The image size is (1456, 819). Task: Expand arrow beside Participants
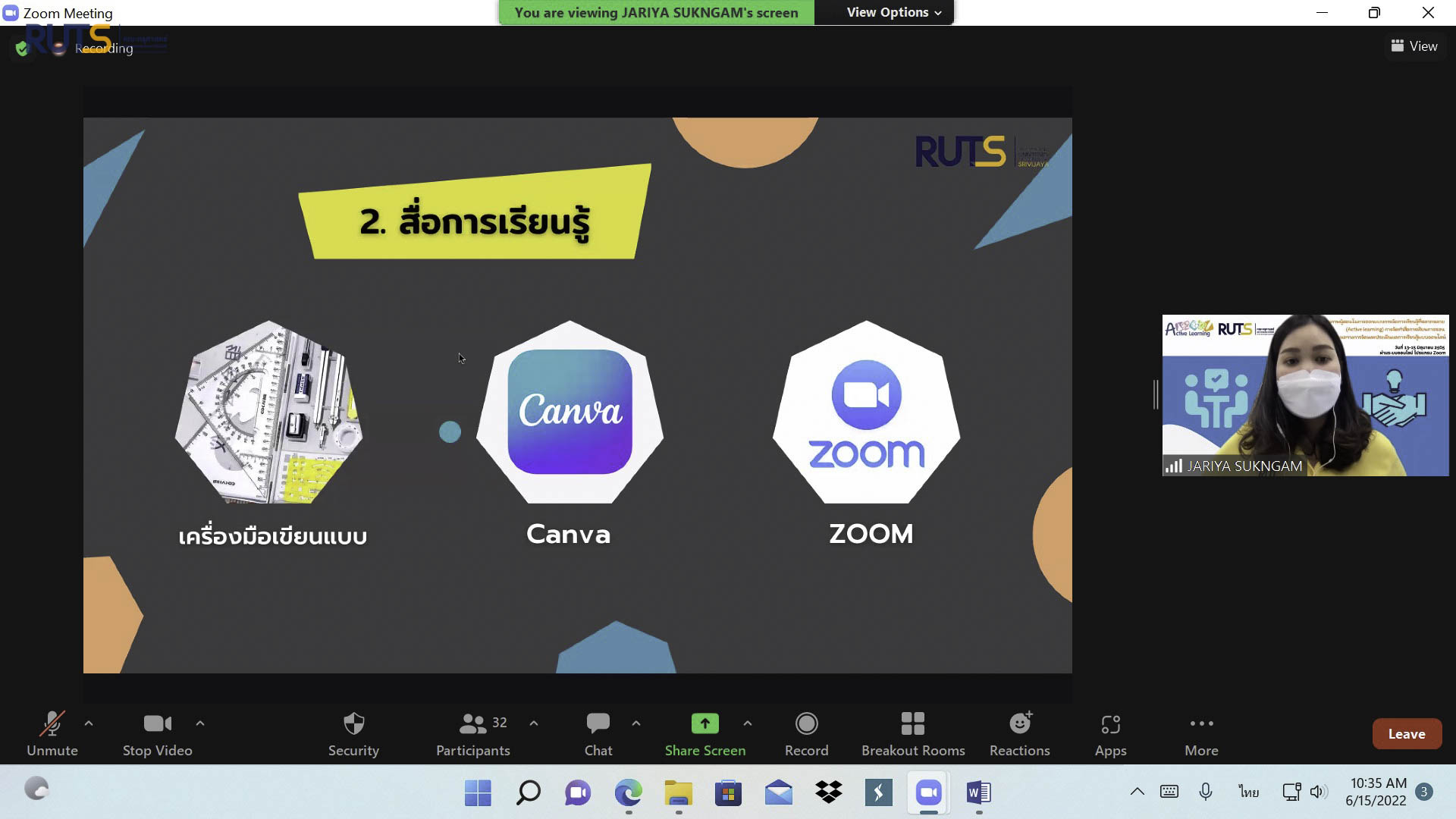pyautogui.click(x=534, y=723)
